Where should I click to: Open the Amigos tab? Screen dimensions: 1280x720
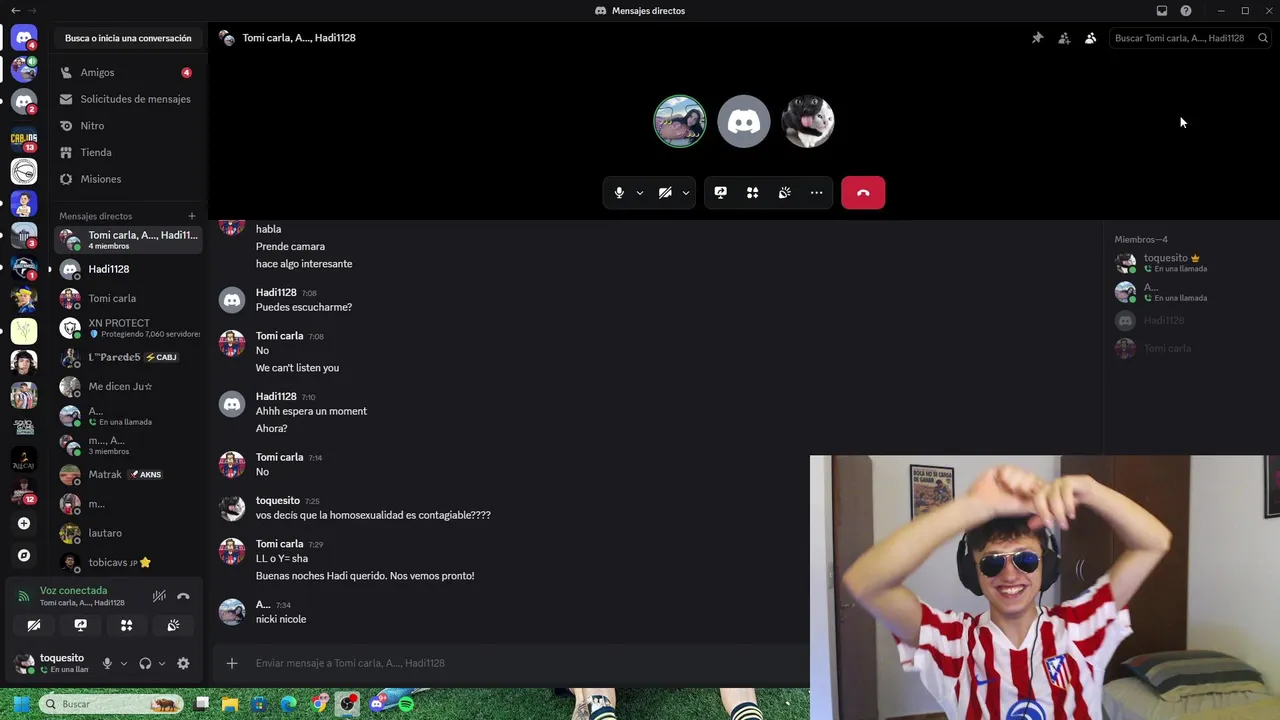click(128, 72)
